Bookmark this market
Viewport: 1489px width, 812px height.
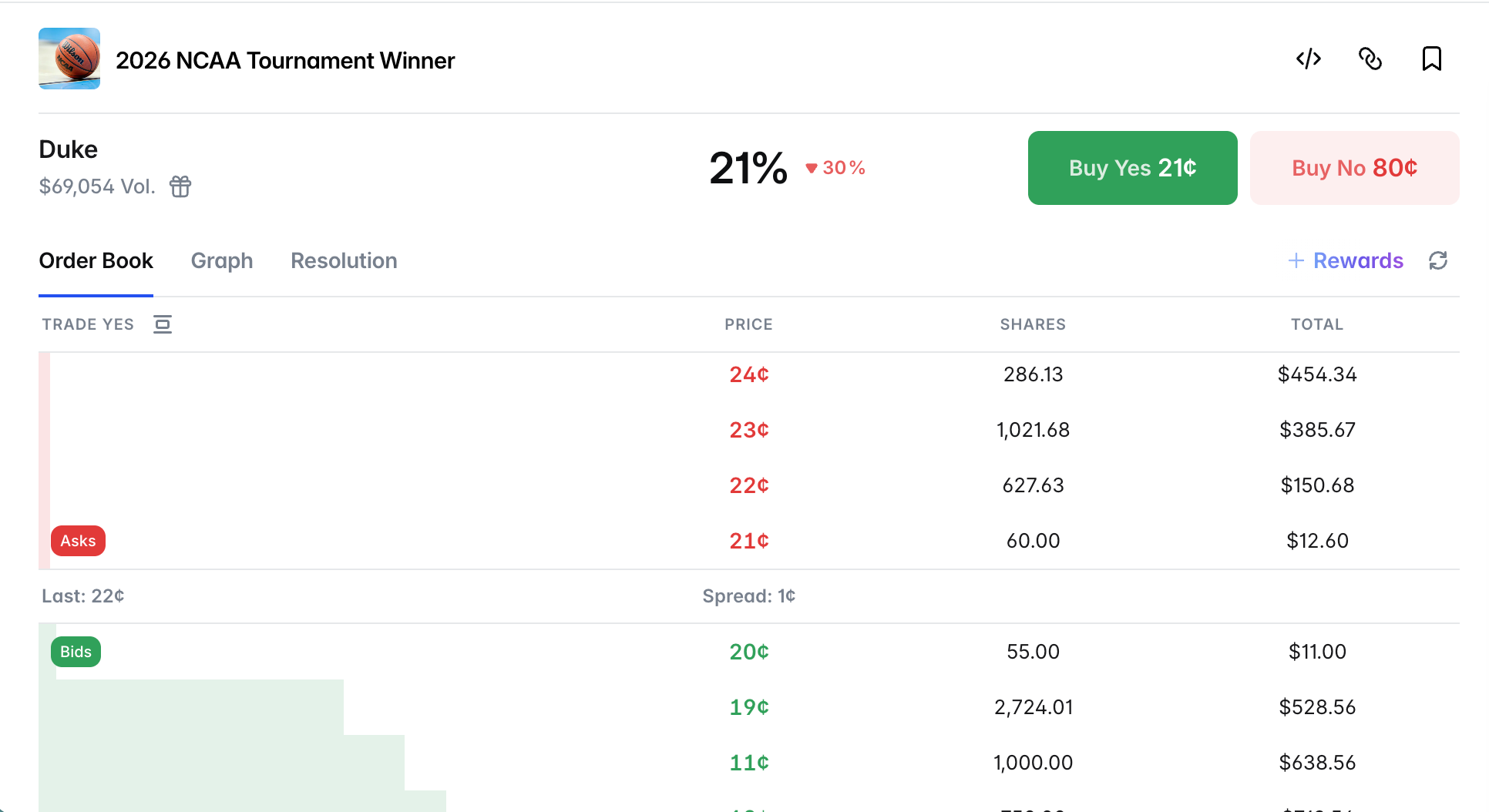point(1432,59)
